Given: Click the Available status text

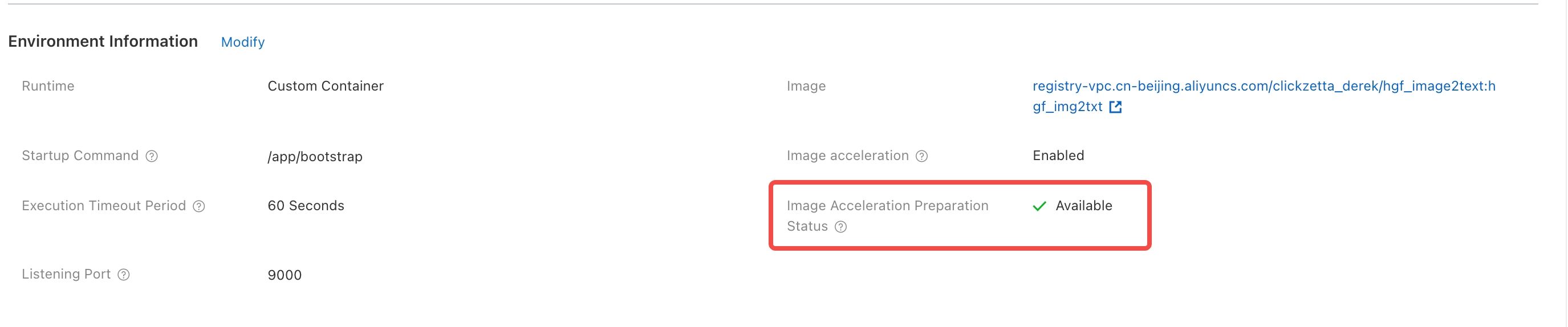Looking at the screenshot, I should point(1083,206).
